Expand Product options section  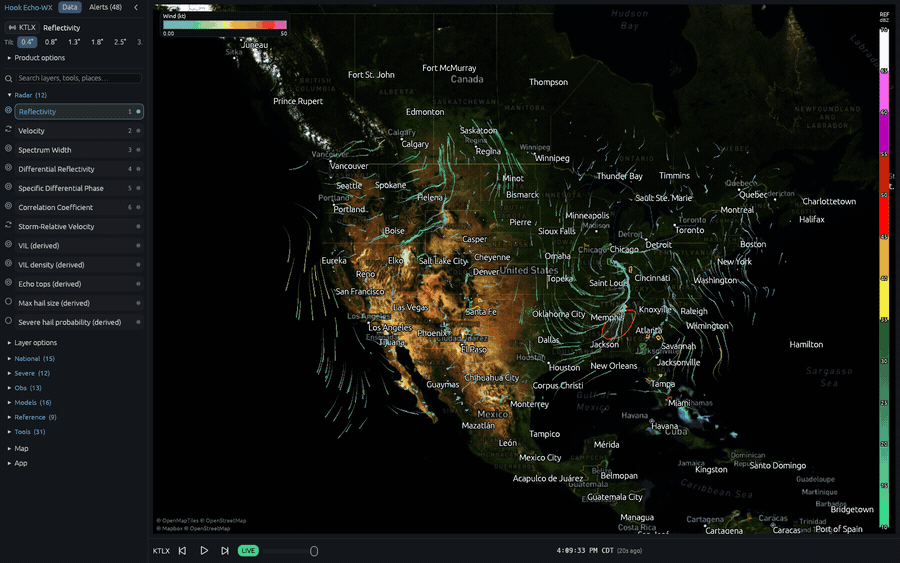click(x=36, y=58)
